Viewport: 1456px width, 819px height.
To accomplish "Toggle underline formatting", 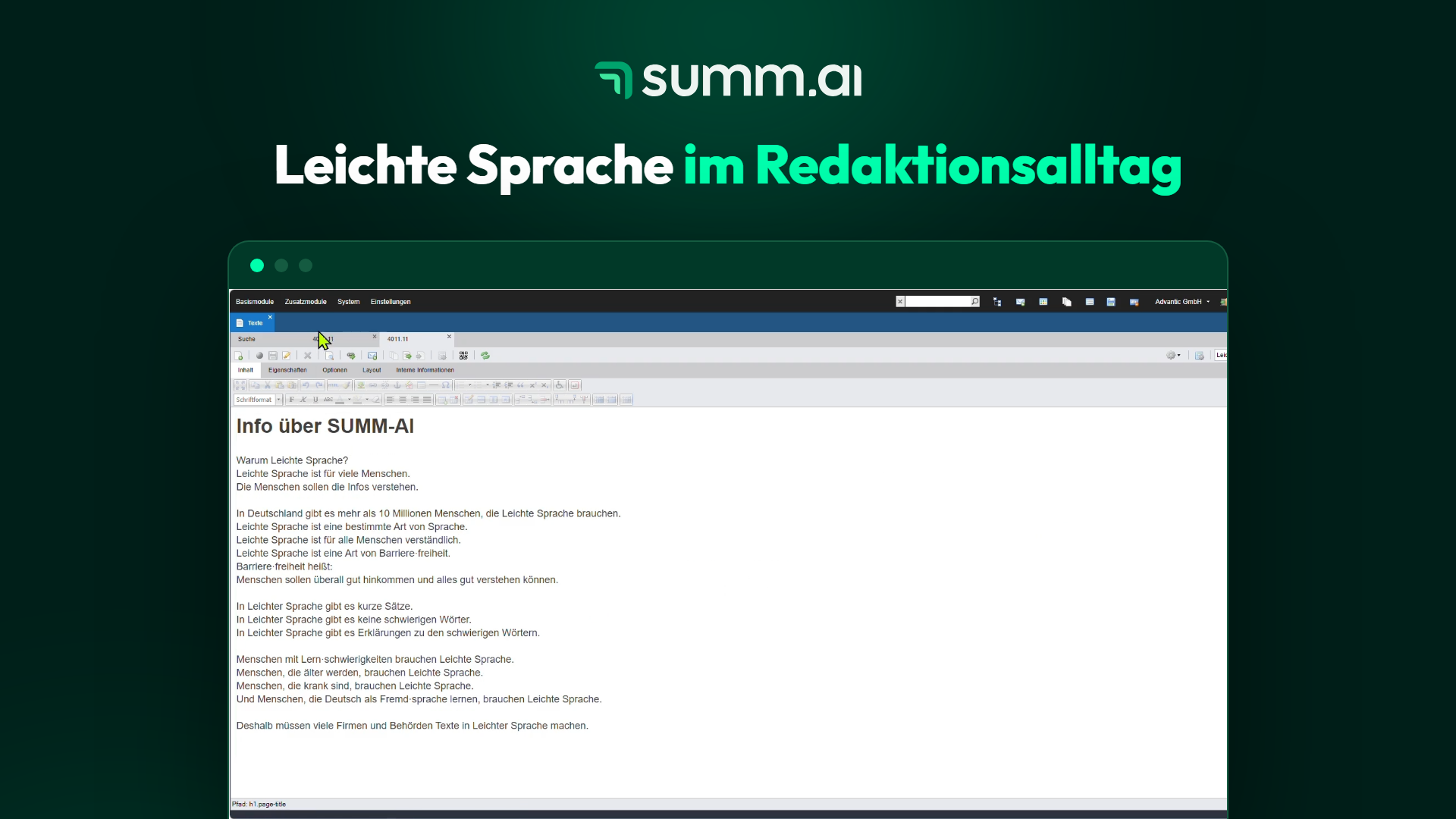I will click(x=315, y=400).
